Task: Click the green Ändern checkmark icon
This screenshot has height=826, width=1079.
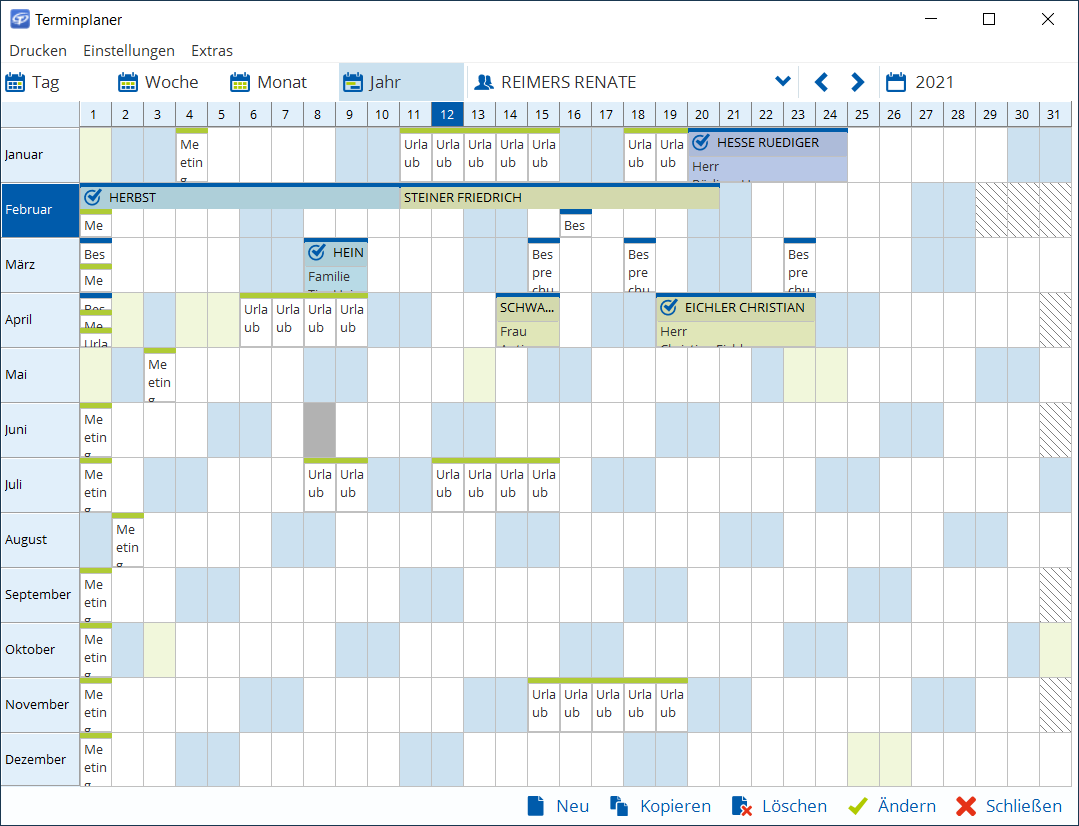Action: pos(857,806)
